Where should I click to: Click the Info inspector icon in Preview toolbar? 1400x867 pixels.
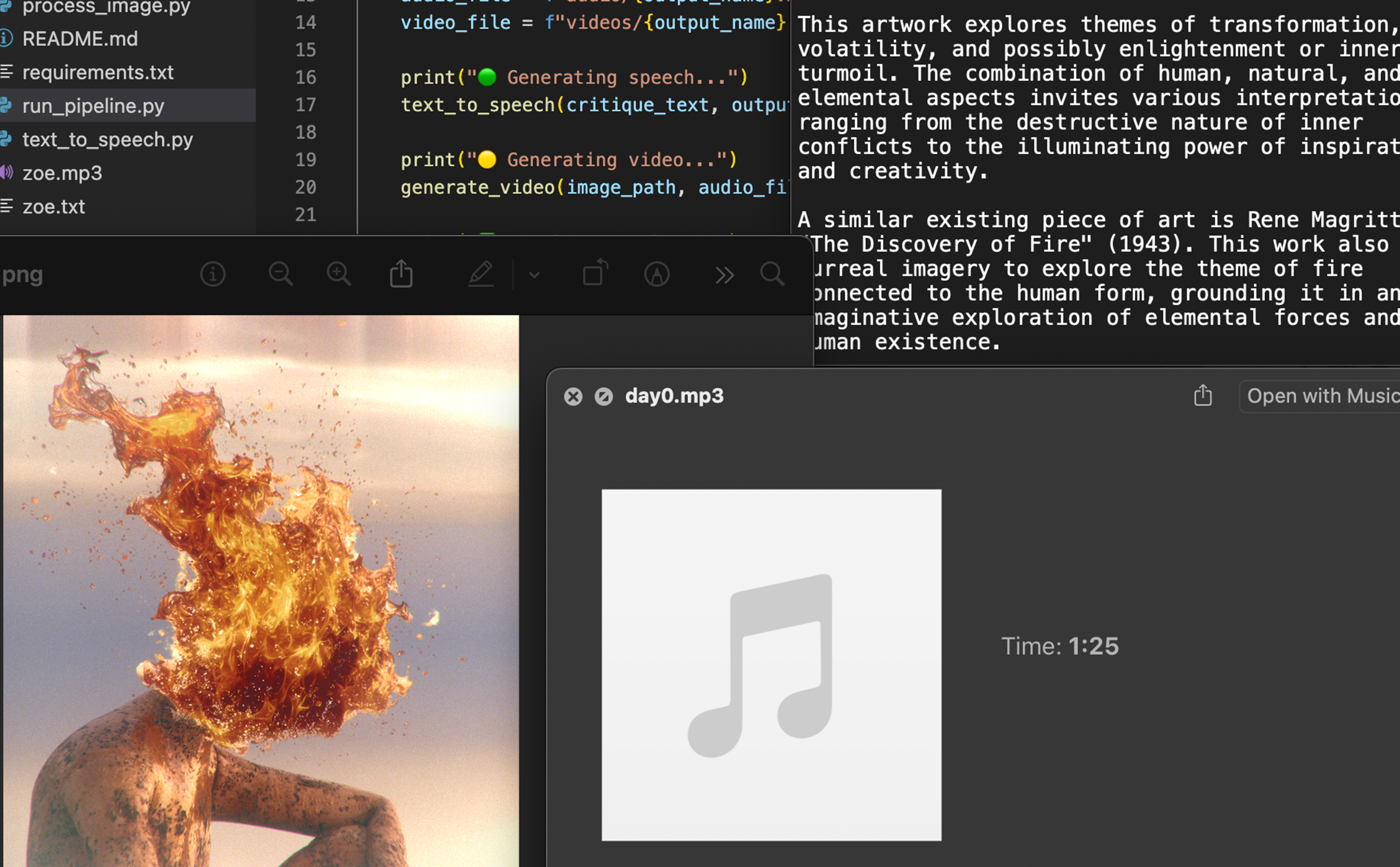point(212,274)
